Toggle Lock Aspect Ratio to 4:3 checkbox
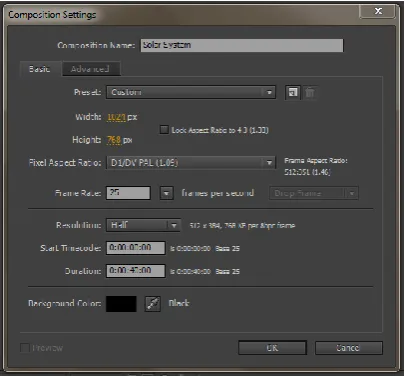 [x=164, y=129]
